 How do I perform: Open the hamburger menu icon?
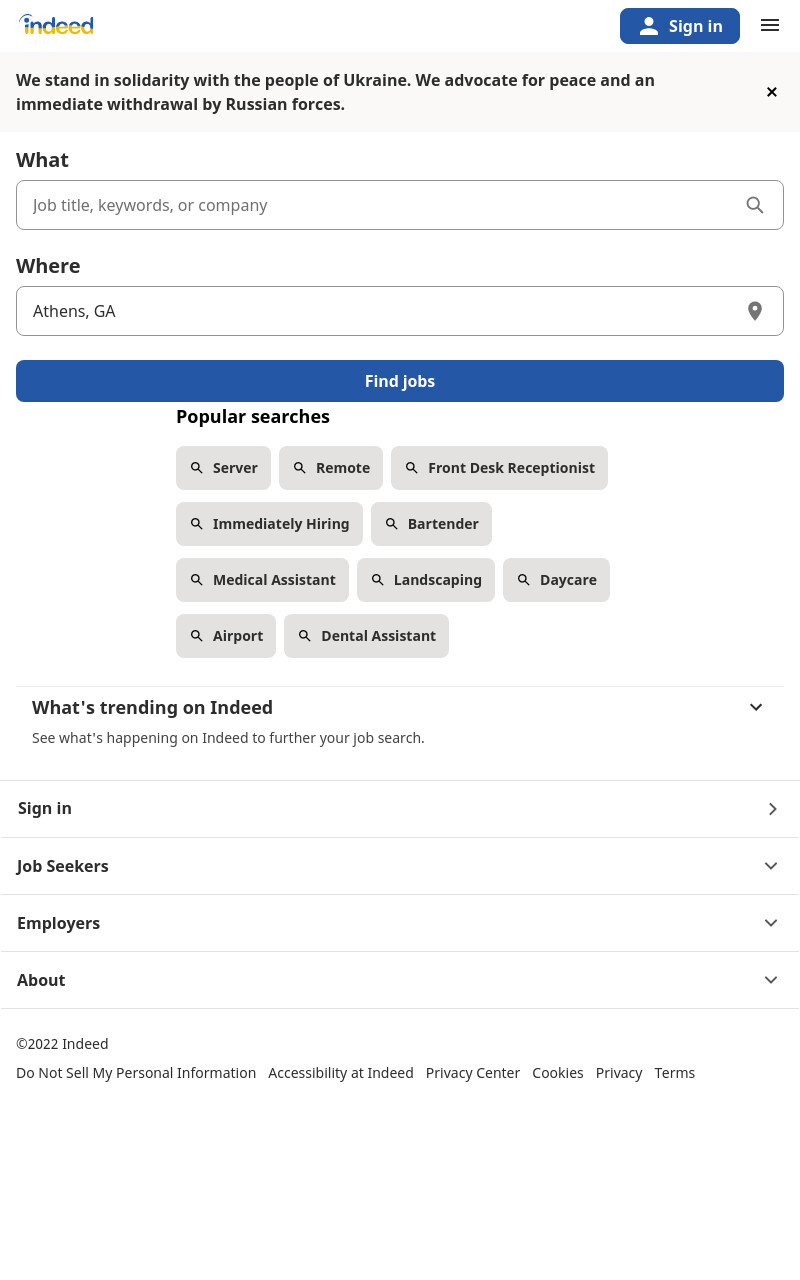tap(770, 26)
